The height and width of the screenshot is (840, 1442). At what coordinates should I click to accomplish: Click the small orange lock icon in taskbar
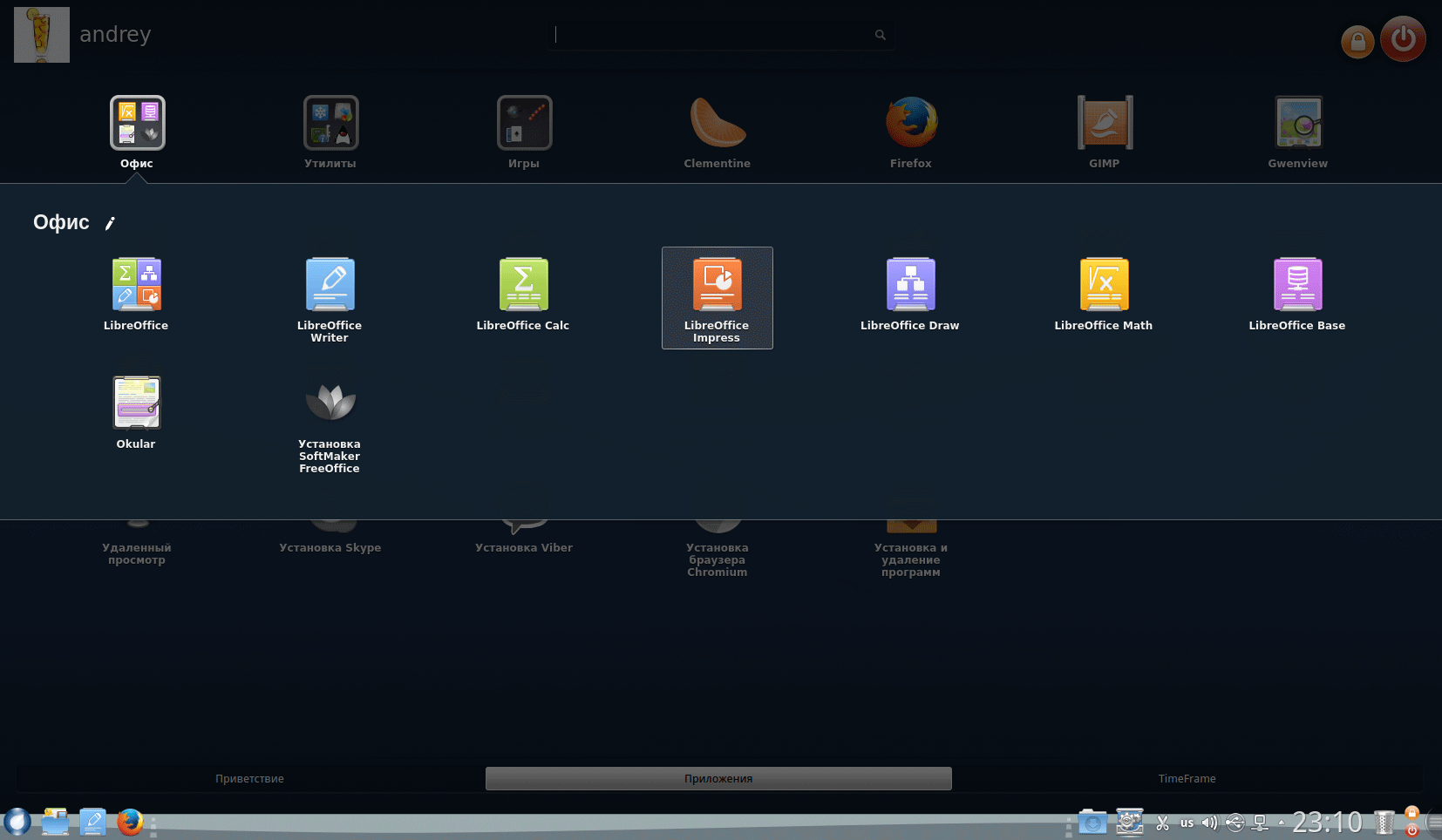click(1412, 814)
